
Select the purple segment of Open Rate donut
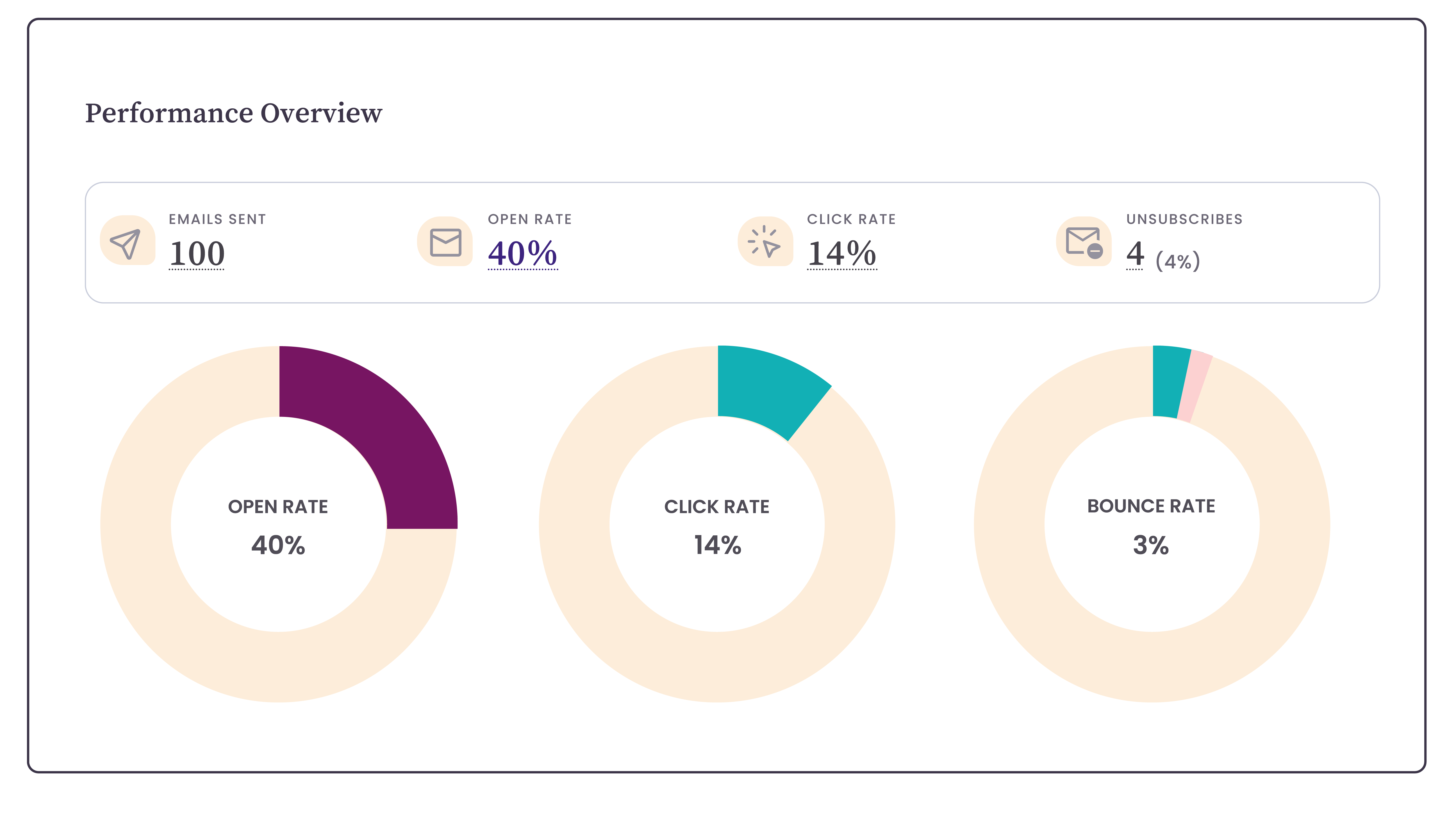click(384, 424)
